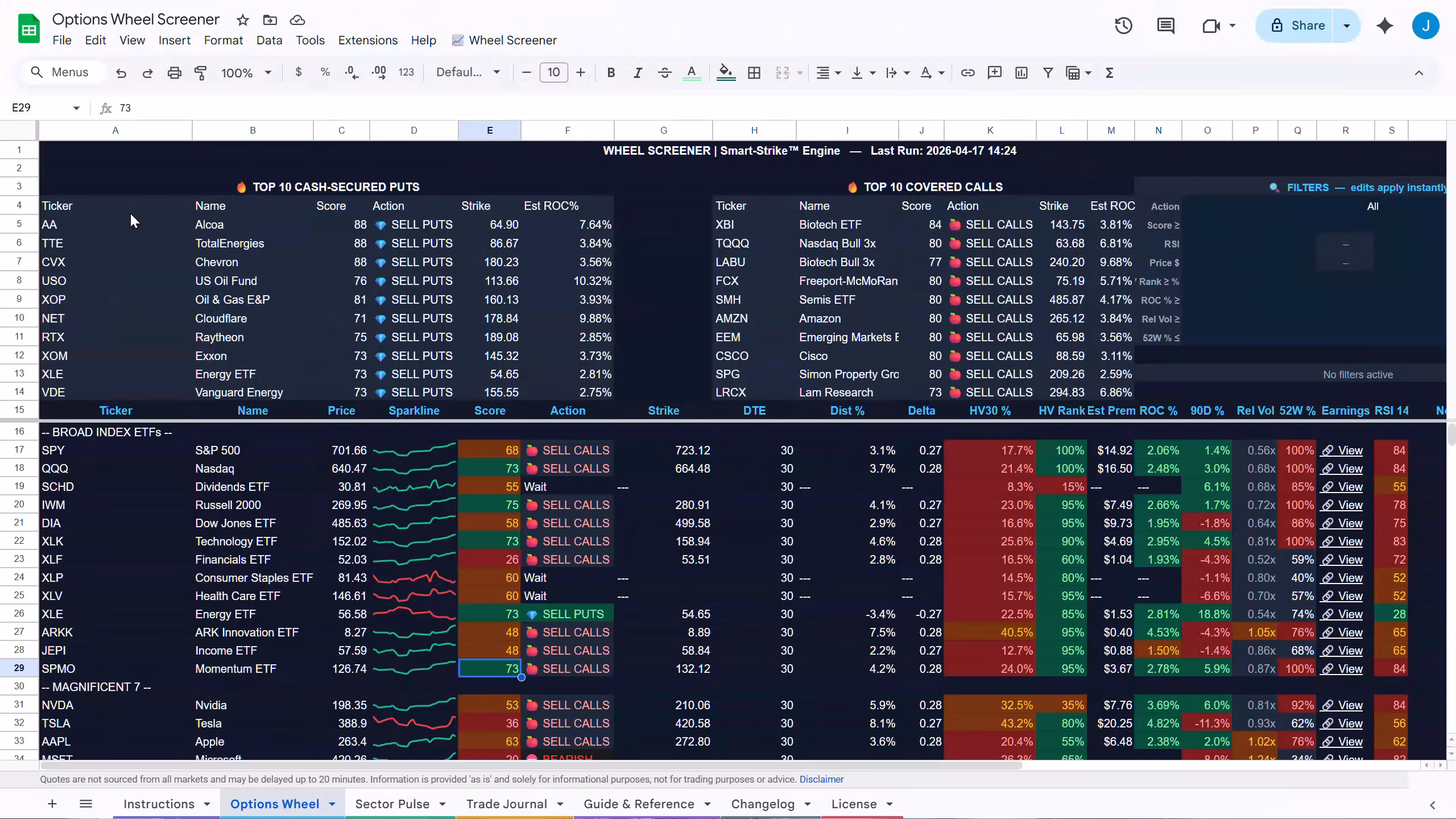Open the Insert menu
This screenshot has height=819, width=1456.
tap(174, 40)
